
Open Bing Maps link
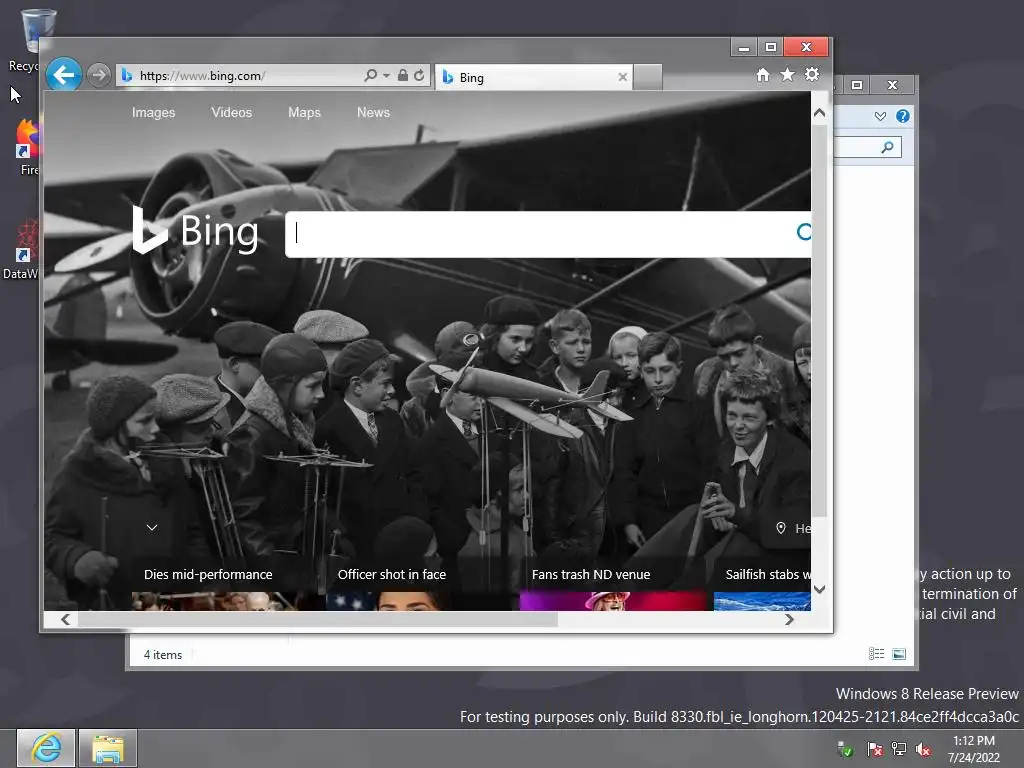click(304, 112)
